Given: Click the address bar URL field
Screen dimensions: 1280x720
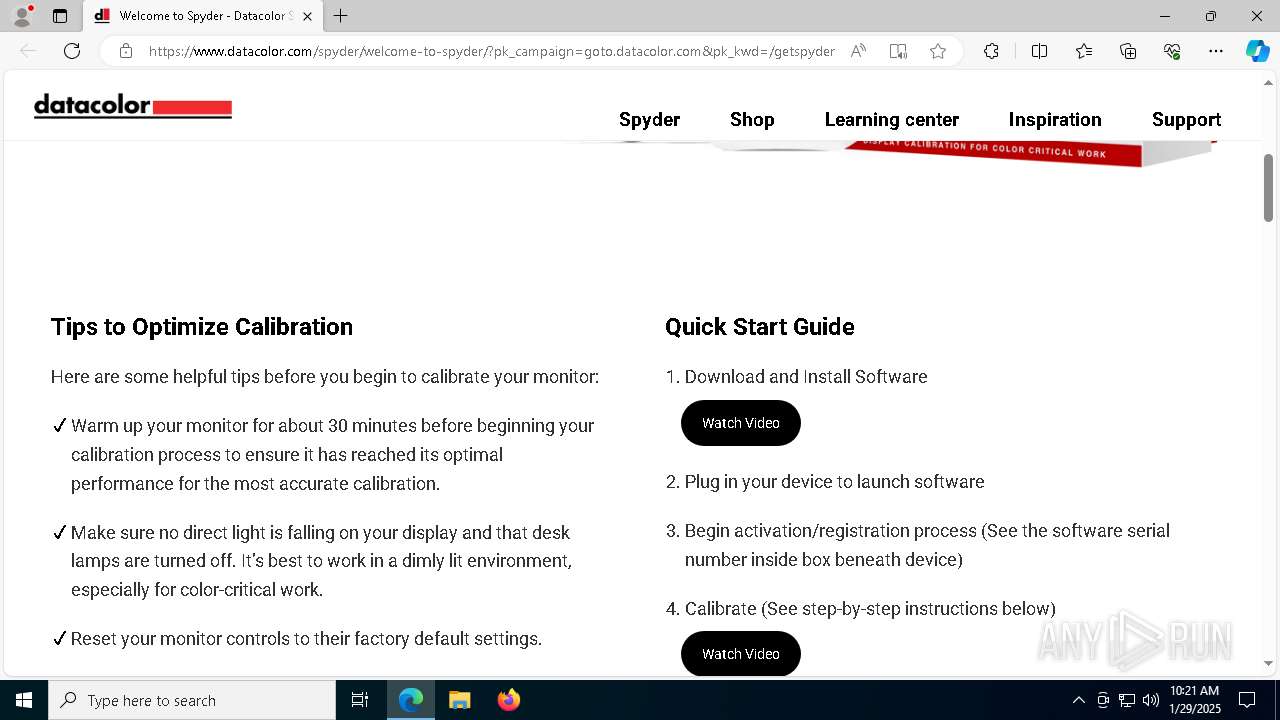Looking at the screenshot, I should (x=491, y=51).
